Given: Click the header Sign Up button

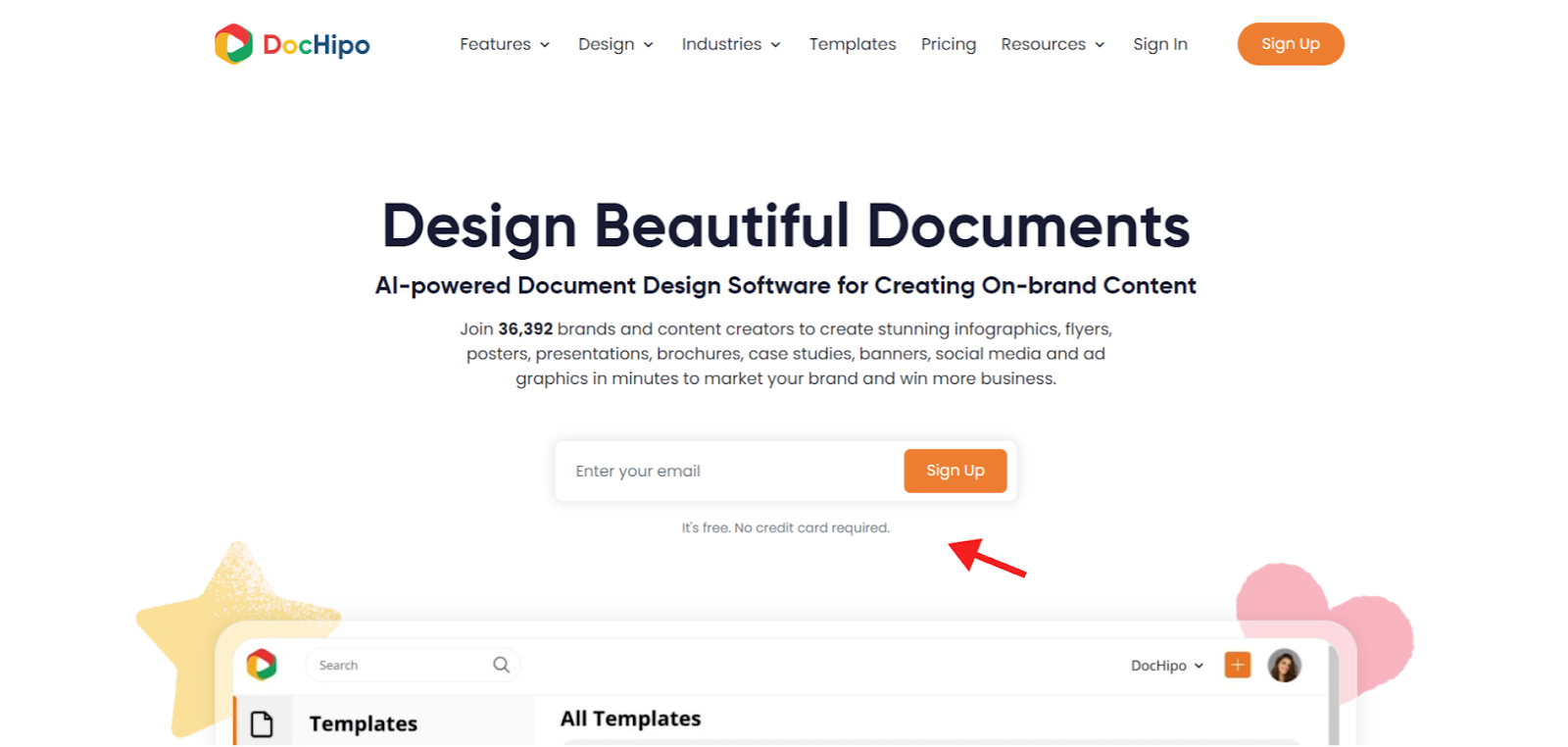Looking at the screenshot, I should [x=1291, y=44].
